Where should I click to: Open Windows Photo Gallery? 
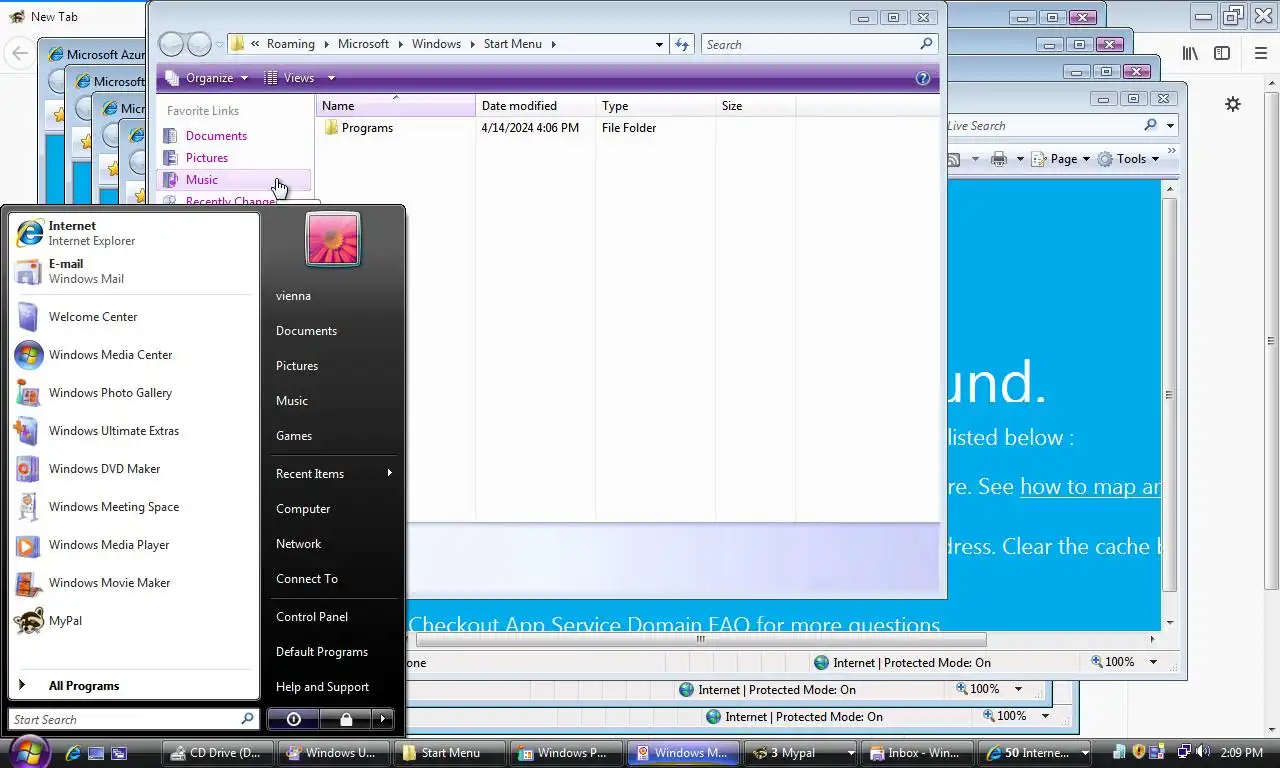(133, 393)
